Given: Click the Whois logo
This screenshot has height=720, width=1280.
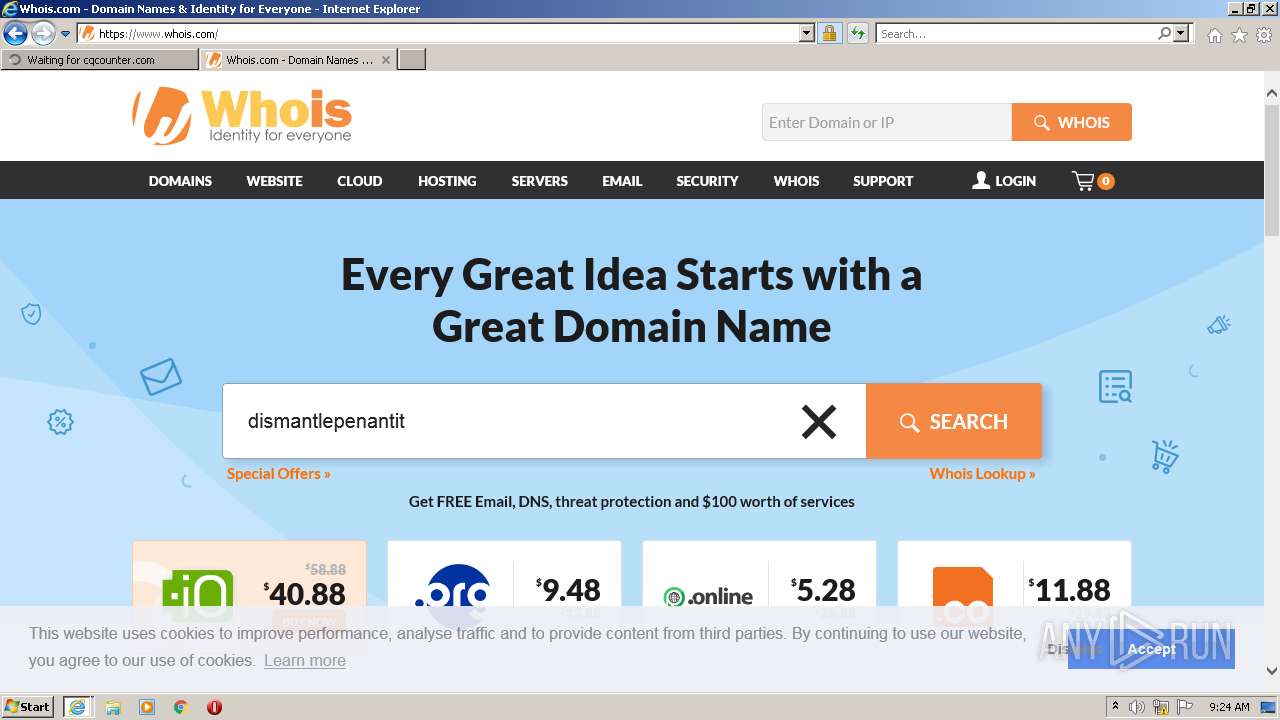Looking at the screenshot, I should coord(242,116).
